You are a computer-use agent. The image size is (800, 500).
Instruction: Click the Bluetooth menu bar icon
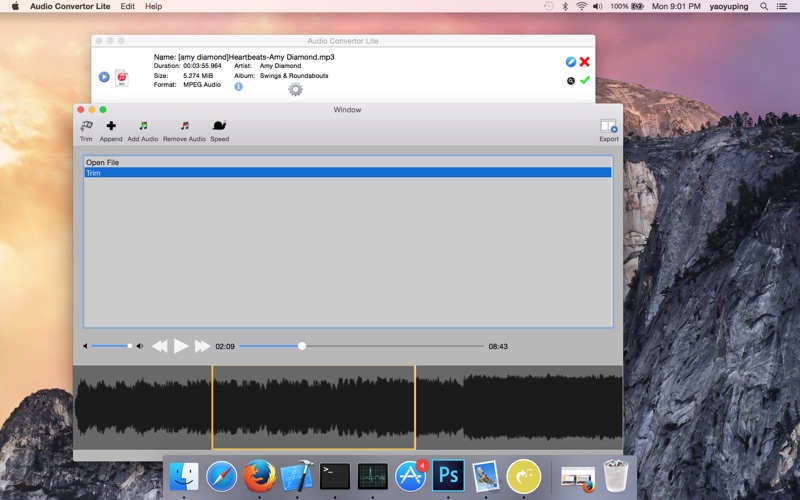pyautogui.click(x=565, y=6)
